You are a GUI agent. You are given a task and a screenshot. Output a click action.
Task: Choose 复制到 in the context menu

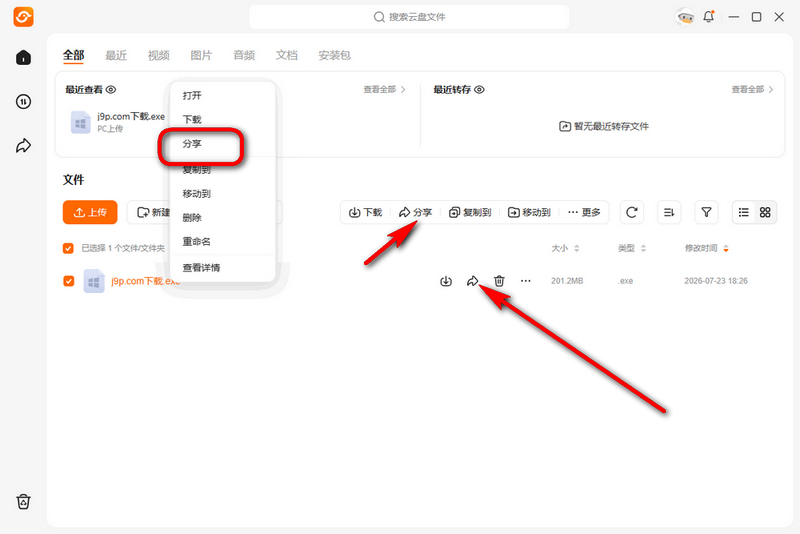tap(222, 169)
